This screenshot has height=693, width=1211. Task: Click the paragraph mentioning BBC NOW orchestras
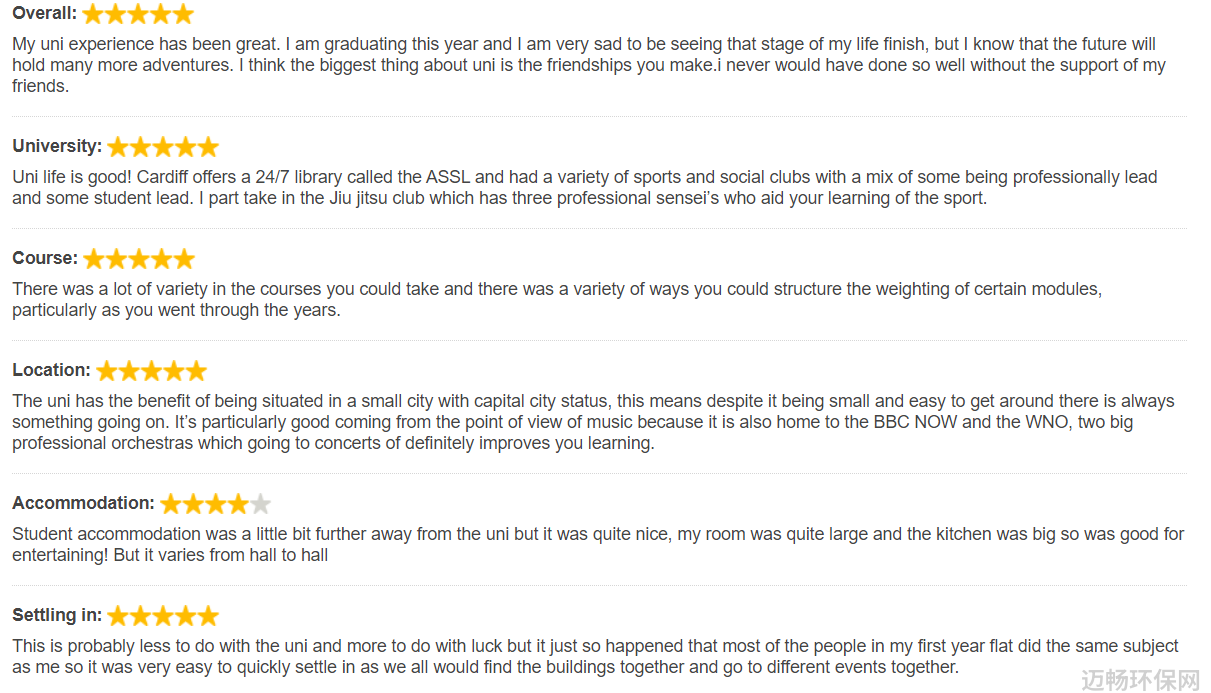[x=593, y=422]
